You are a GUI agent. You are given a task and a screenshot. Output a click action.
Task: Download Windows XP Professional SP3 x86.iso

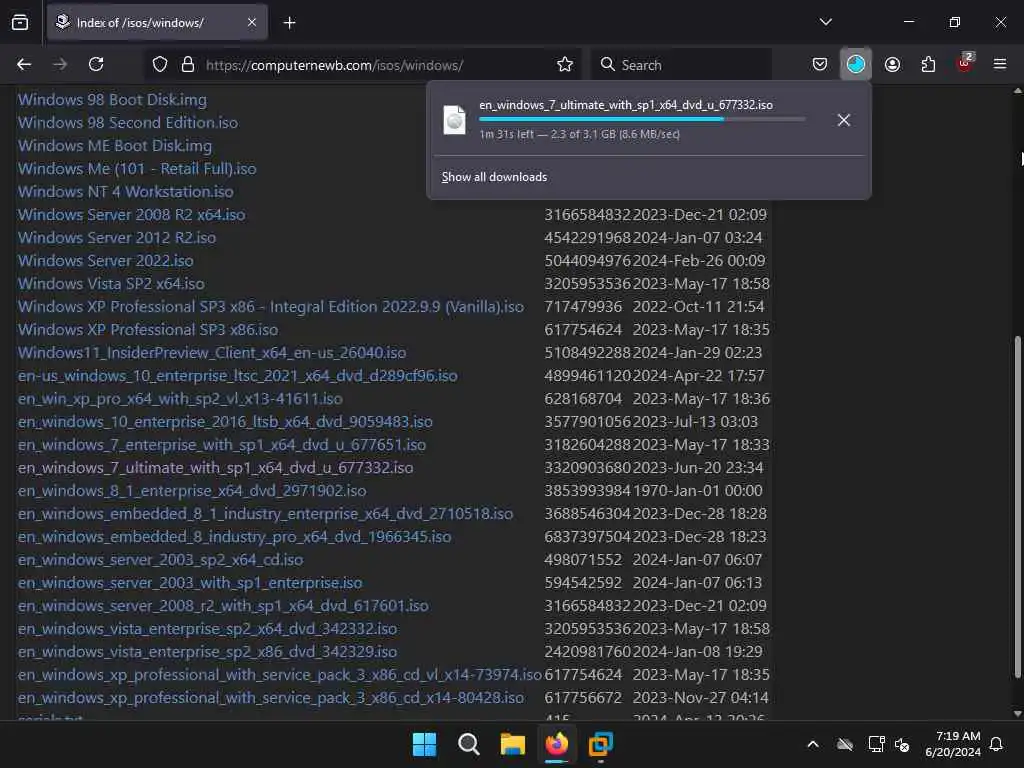148,330
